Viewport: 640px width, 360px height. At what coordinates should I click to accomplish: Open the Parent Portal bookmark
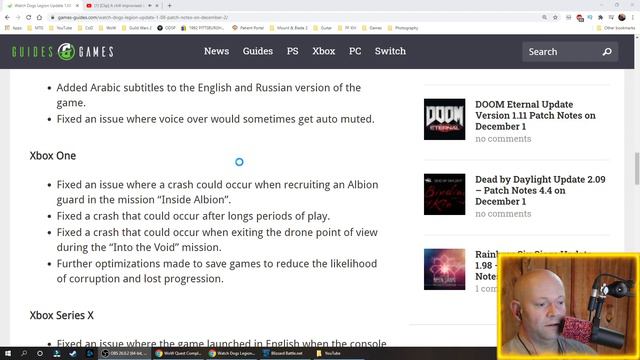point(248,28)
